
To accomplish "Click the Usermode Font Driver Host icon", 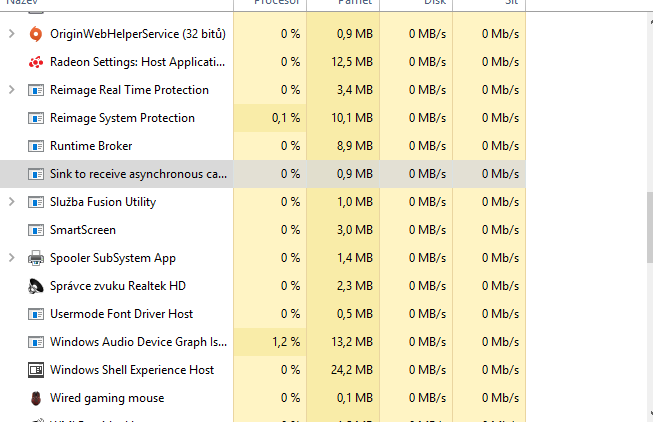I will (36, 314).
